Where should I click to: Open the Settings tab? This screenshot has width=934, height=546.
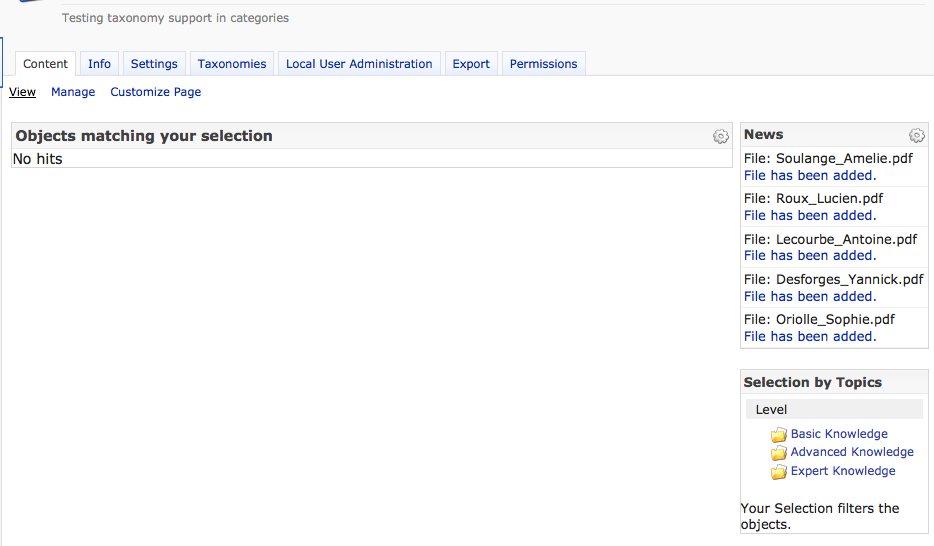(154, 64)
